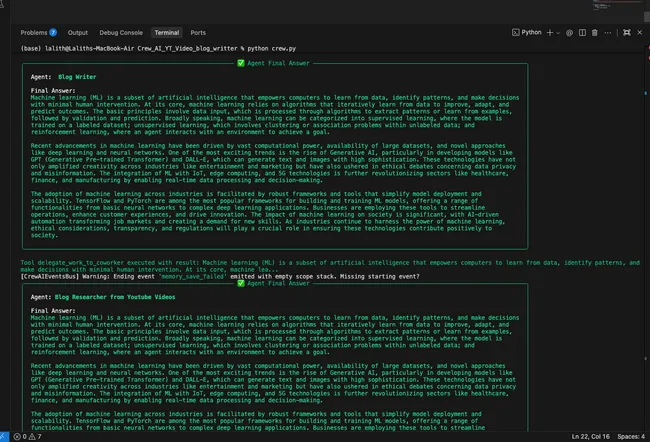650x442 pixels.
Task: Click the remote window indicator in status bar
Action: 4,437
